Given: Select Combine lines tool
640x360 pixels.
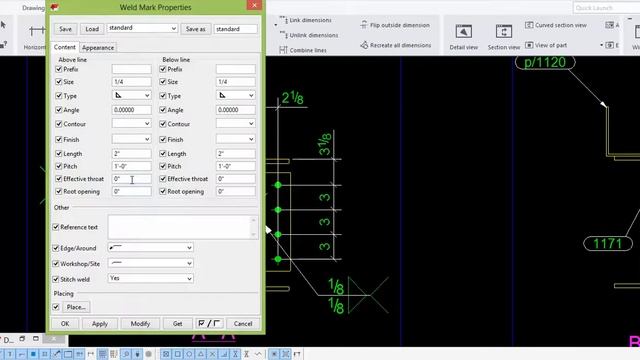Looking at the screenshot, I should coord(303,50).
